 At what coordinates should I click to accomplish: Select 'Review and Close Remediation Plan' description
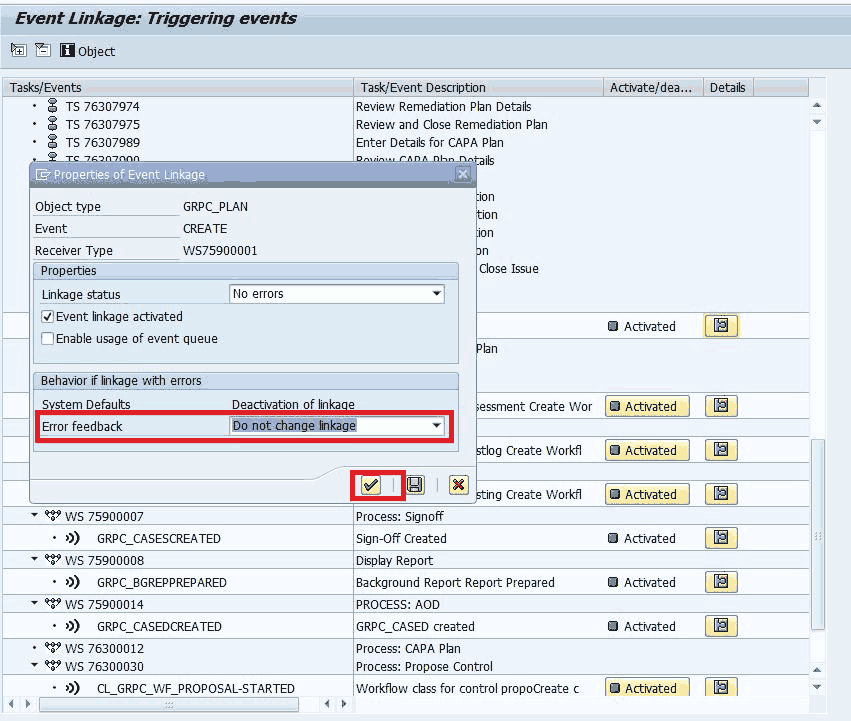(x=452, y=124)
